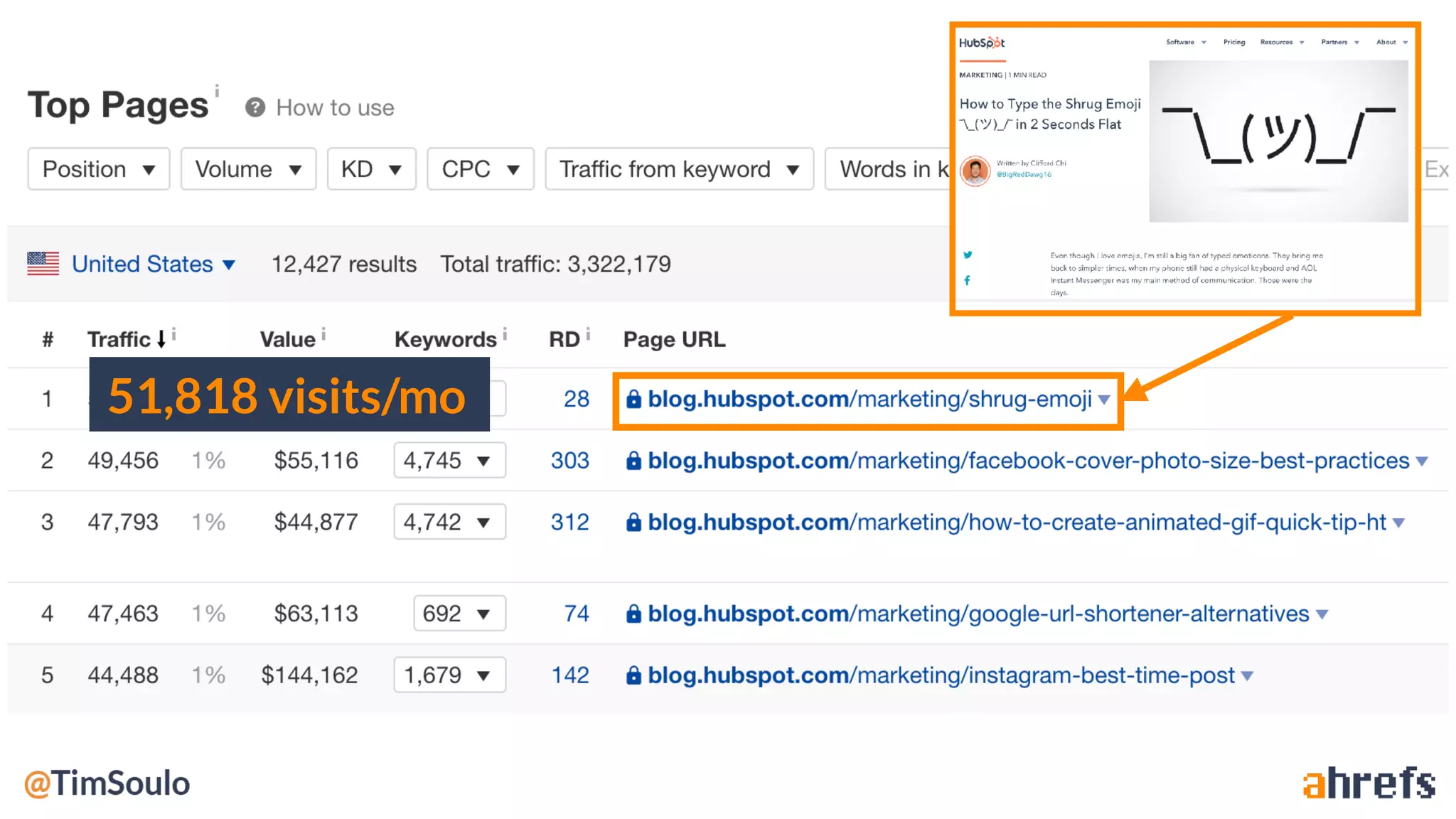Click the MARKETING category label in preview

pos(980,75)
